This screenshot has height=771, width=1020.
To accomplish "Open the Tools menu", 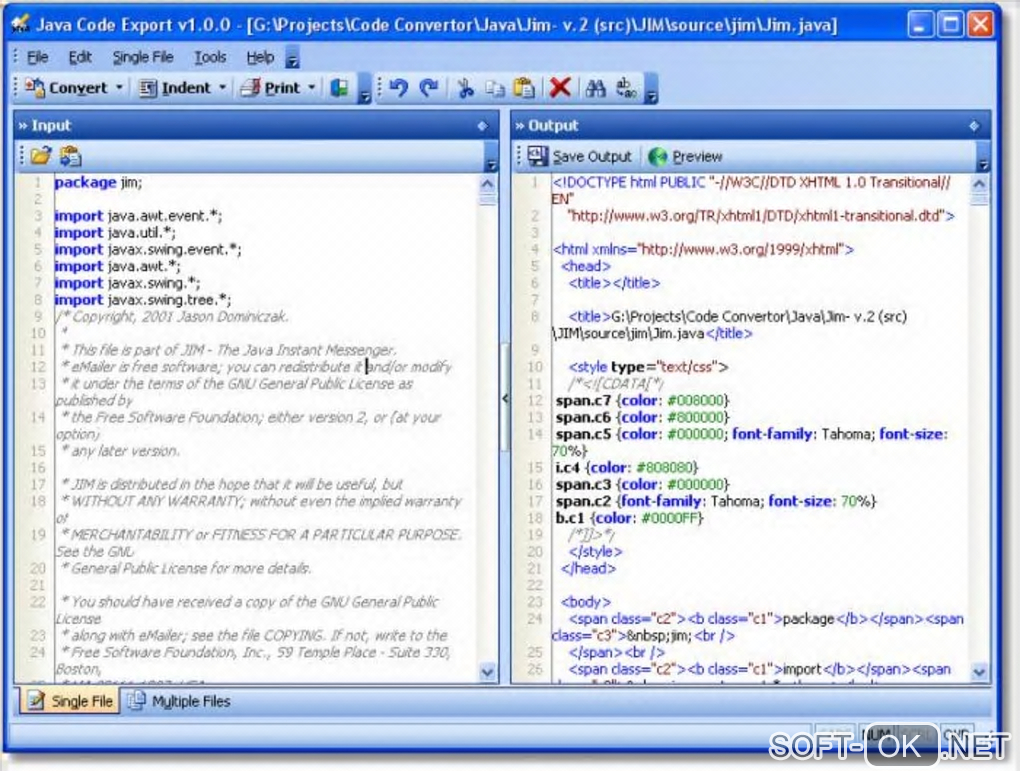I will click(210, 57).
